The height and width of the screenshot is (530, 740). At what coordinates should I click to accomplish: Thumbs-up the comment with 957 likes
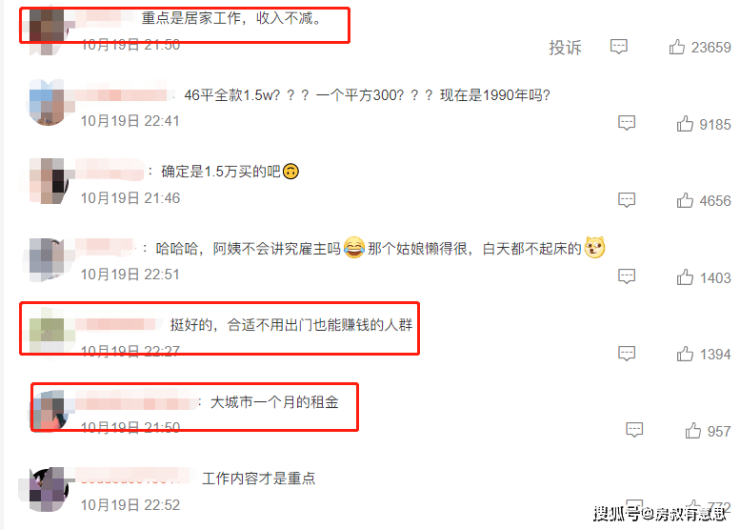[x=692, y=431]
